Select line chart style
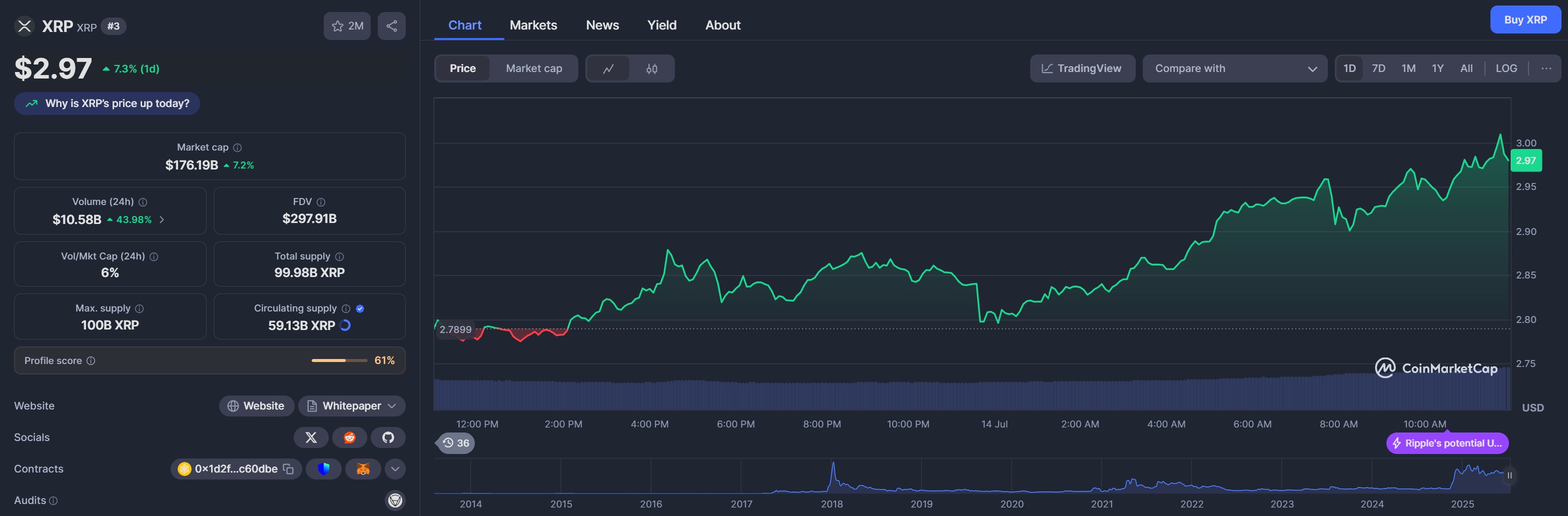 click(x=608, y=69)
